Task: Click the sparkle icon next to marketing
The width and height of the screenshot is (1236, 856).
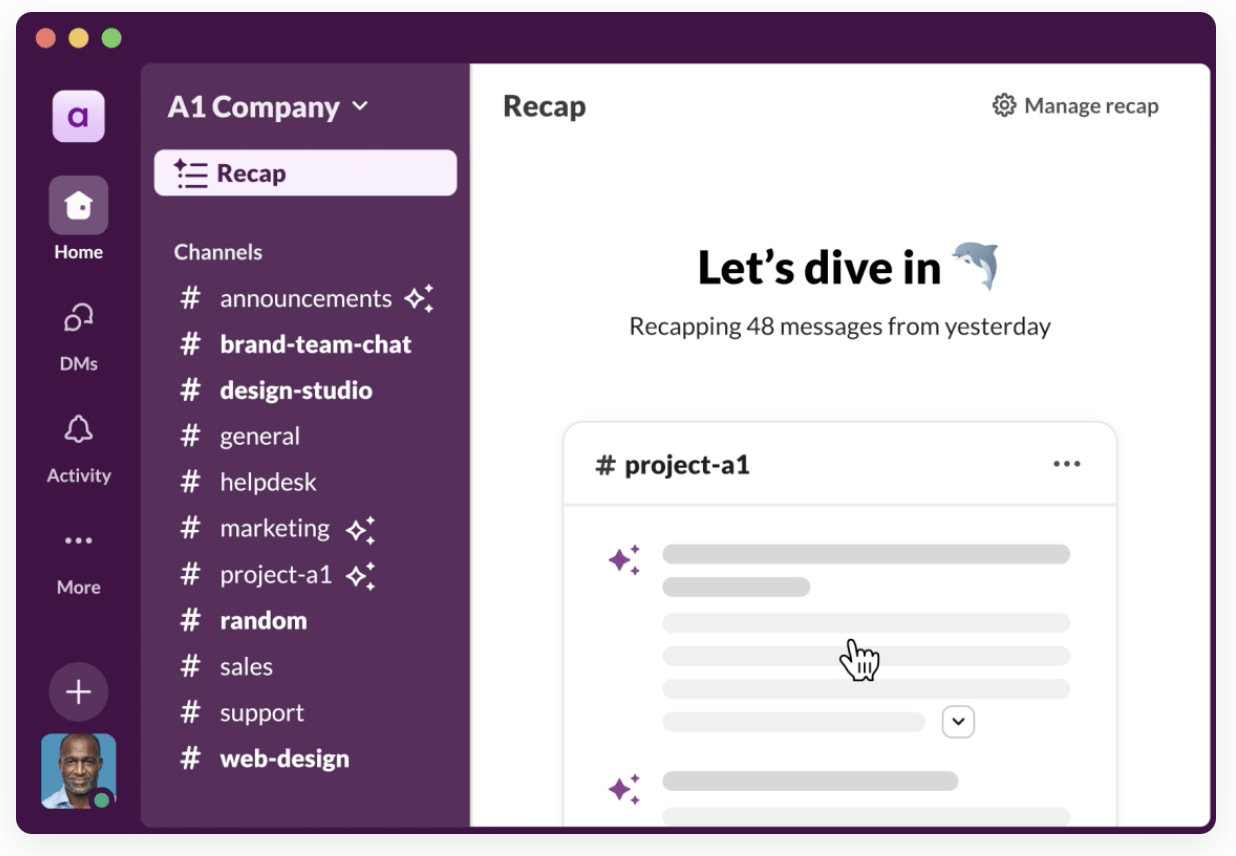Action: [x=360, y=529]
